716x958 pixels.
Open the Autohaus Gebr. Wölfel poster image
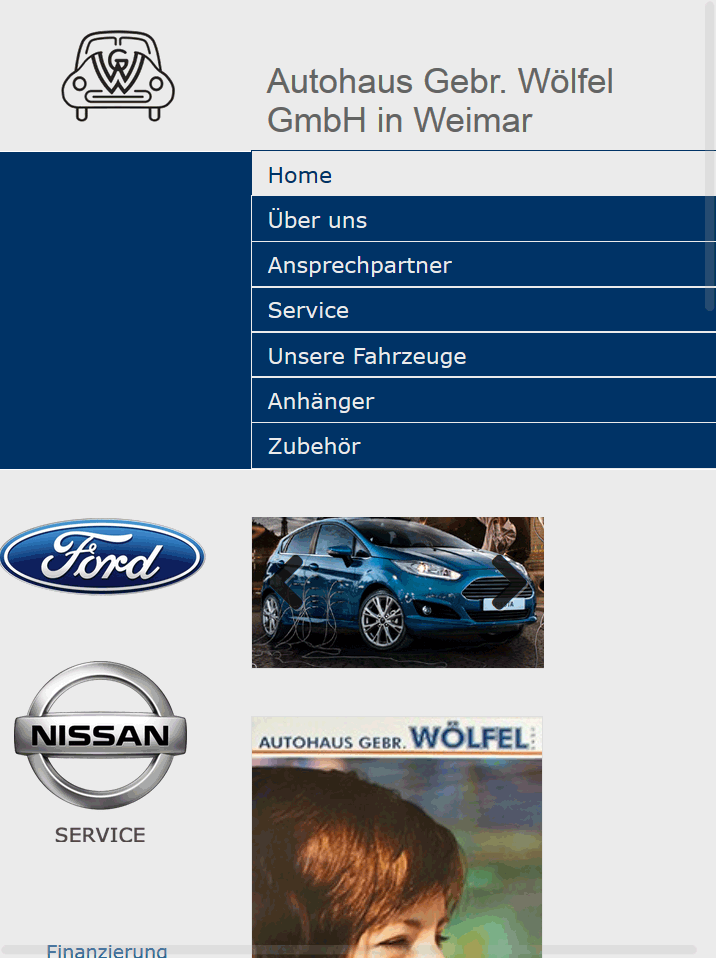(397, 837)
